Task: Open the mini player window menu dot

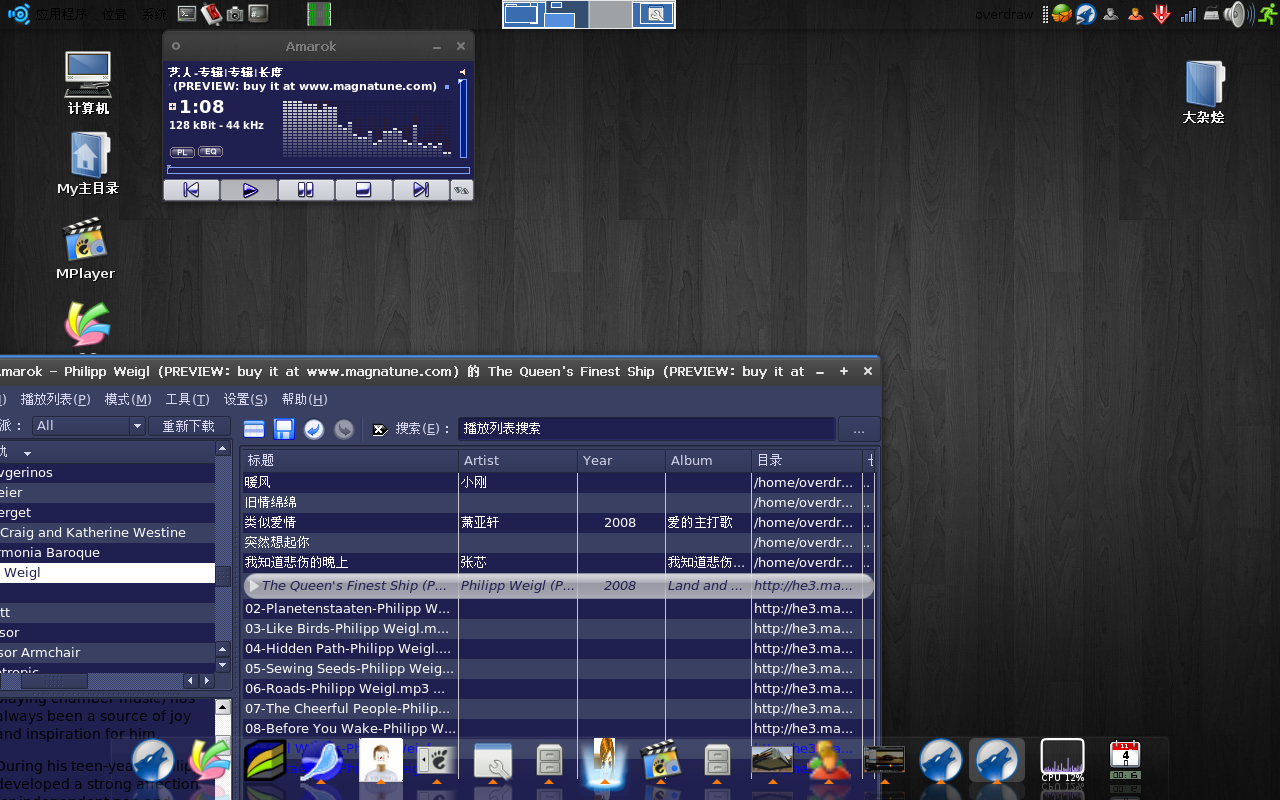Action: (176, 46)
